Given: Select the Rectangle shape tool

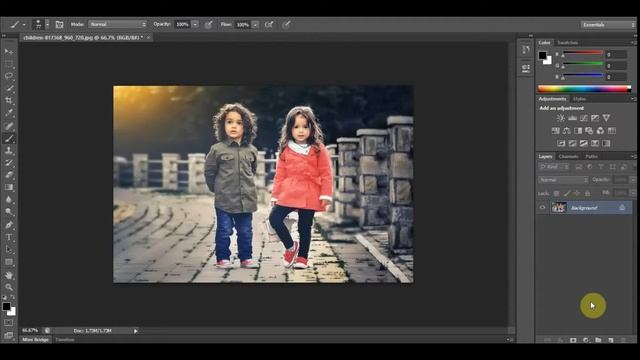Looking at the screenshot, I should click(x=9, y=262).
